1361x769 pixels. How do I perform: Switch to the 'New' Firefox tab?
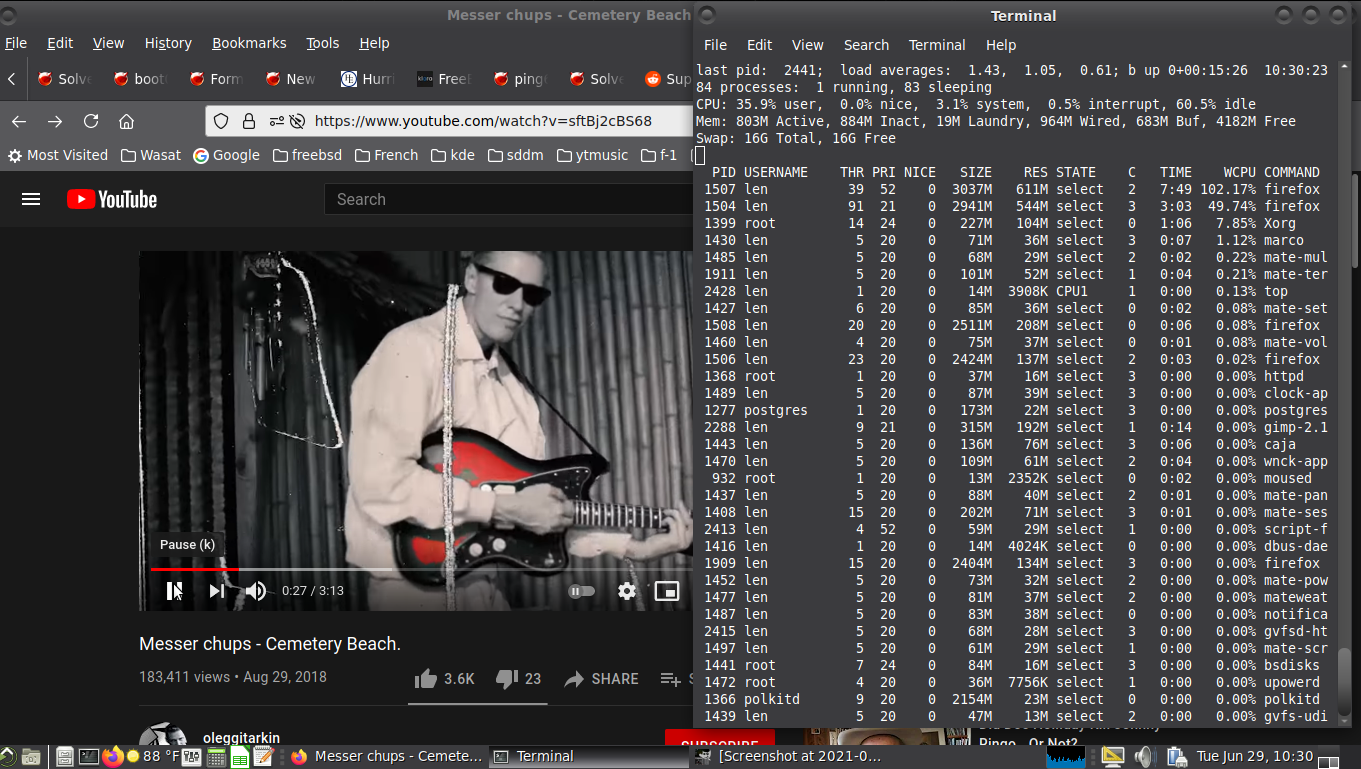point(293,79)
